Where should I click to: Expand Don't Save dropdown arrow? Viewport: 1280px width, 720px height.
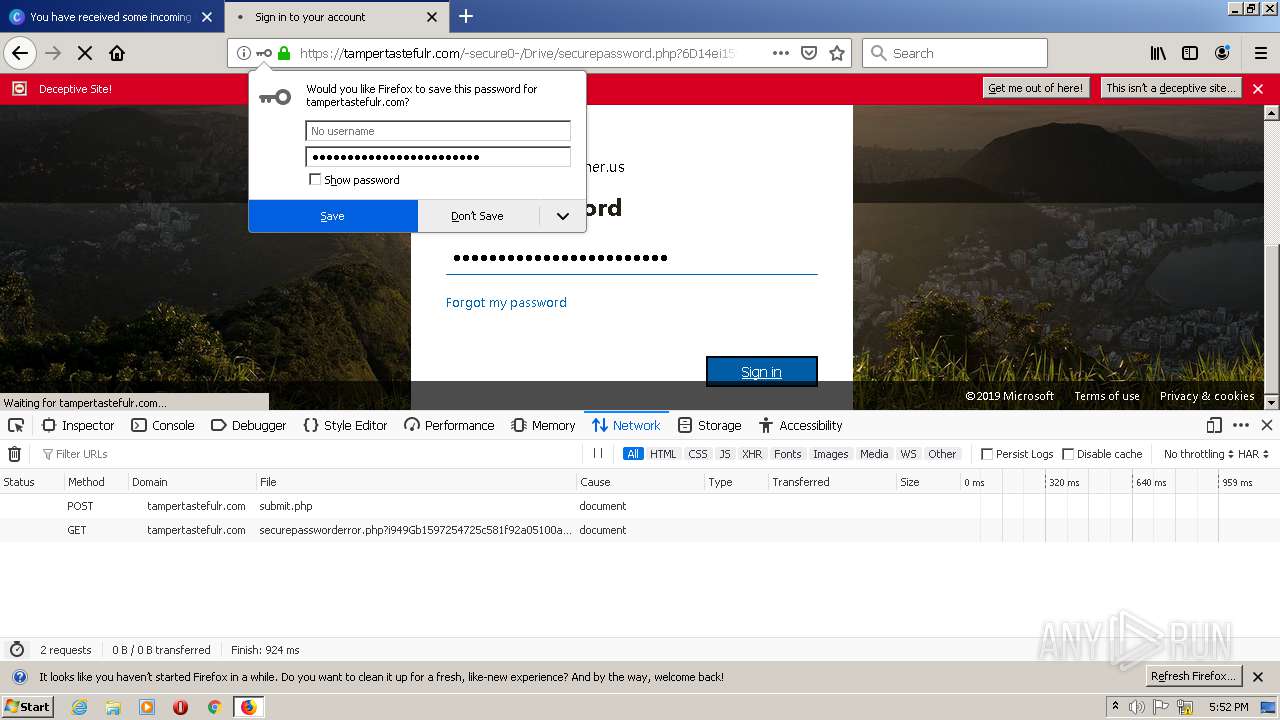tap(563, 216)
